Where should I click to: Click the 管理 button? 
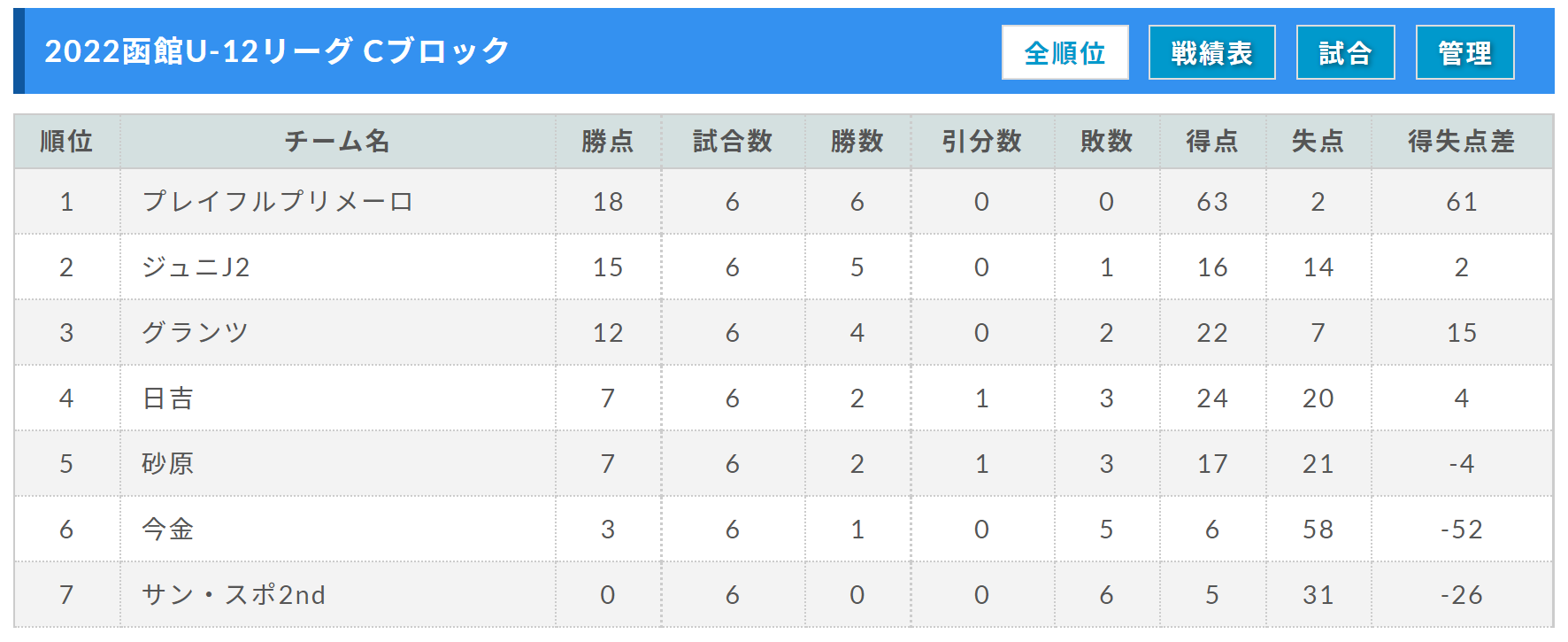coord(1464,52)
